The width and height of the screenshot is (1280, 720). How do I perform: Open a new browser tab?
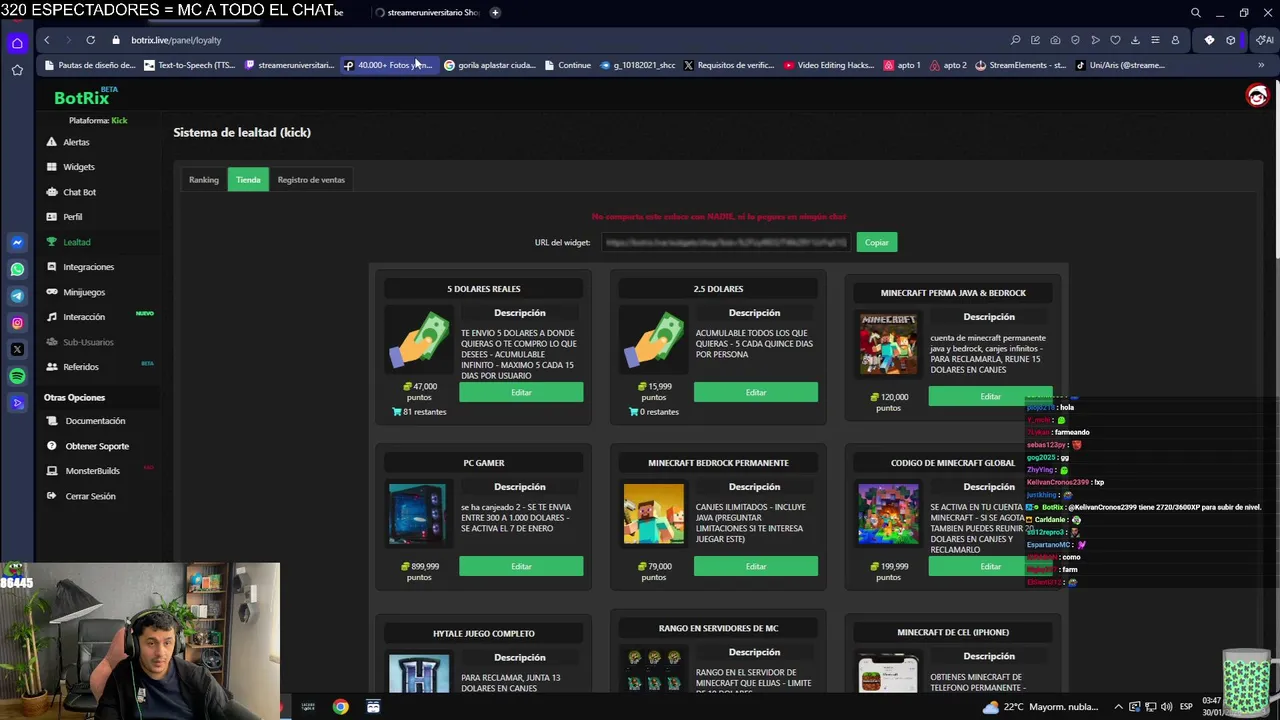495,12
